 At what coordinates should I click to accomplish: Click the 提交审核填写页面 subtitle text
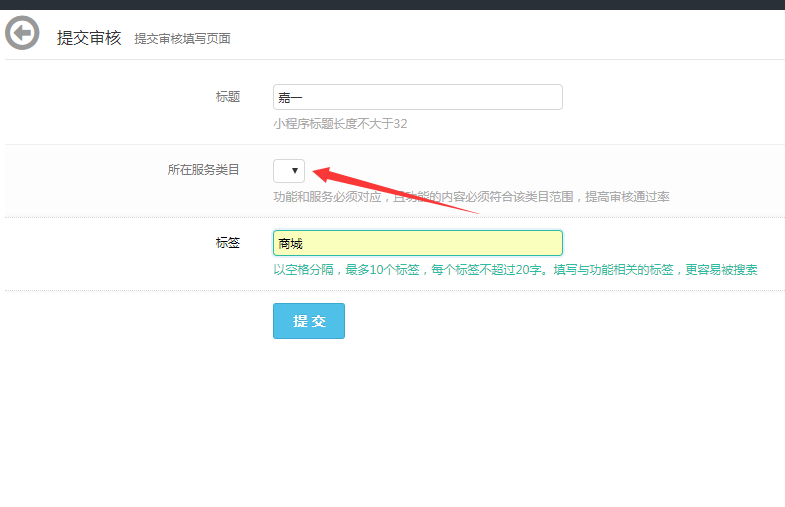coord(182,39)
